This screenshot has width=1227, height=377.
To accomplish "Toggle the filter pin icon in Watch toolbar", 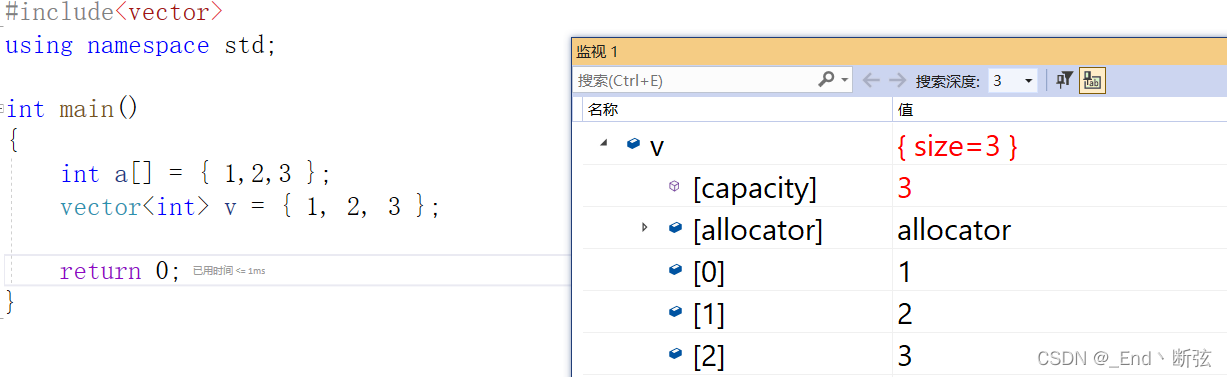I will (1065, 81).
